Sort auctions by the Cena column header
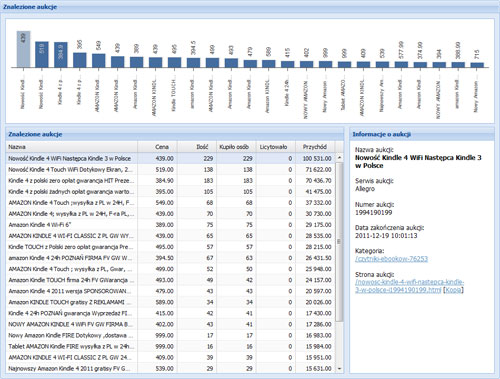Screen dimensions: 500x379 [x=157, y=147]
